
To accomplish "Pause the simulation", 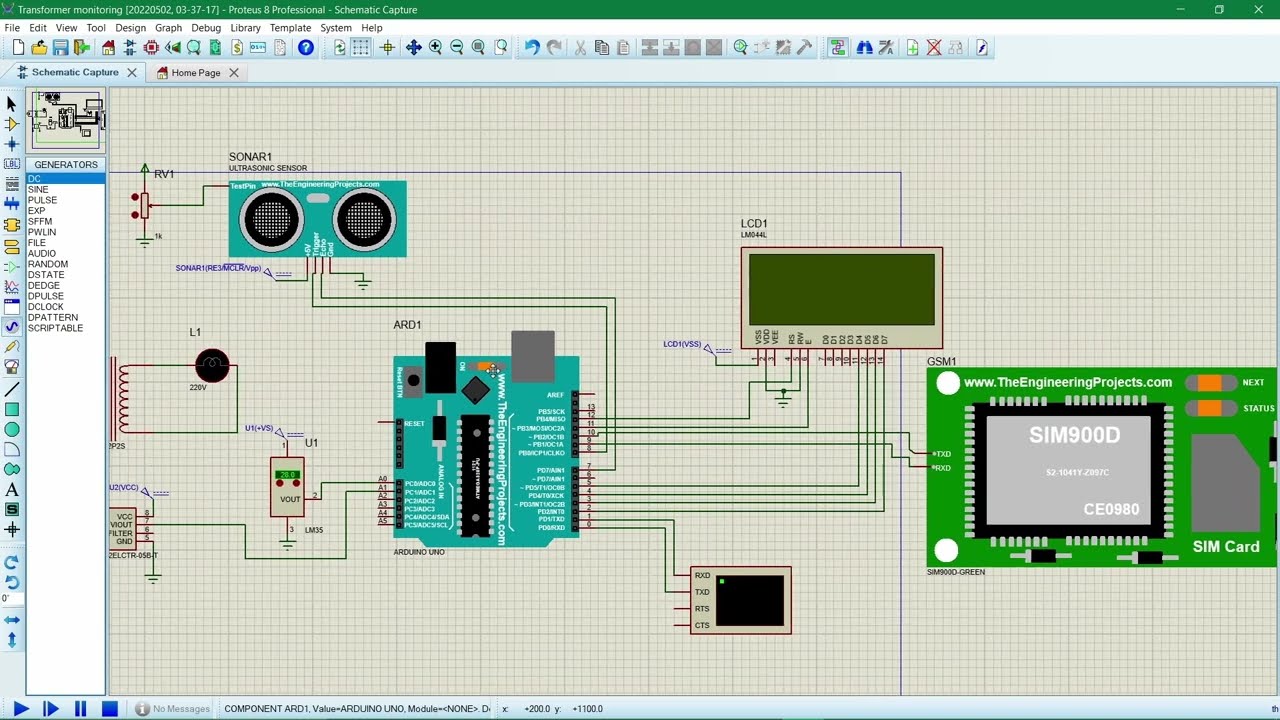I will coord(80,709).
